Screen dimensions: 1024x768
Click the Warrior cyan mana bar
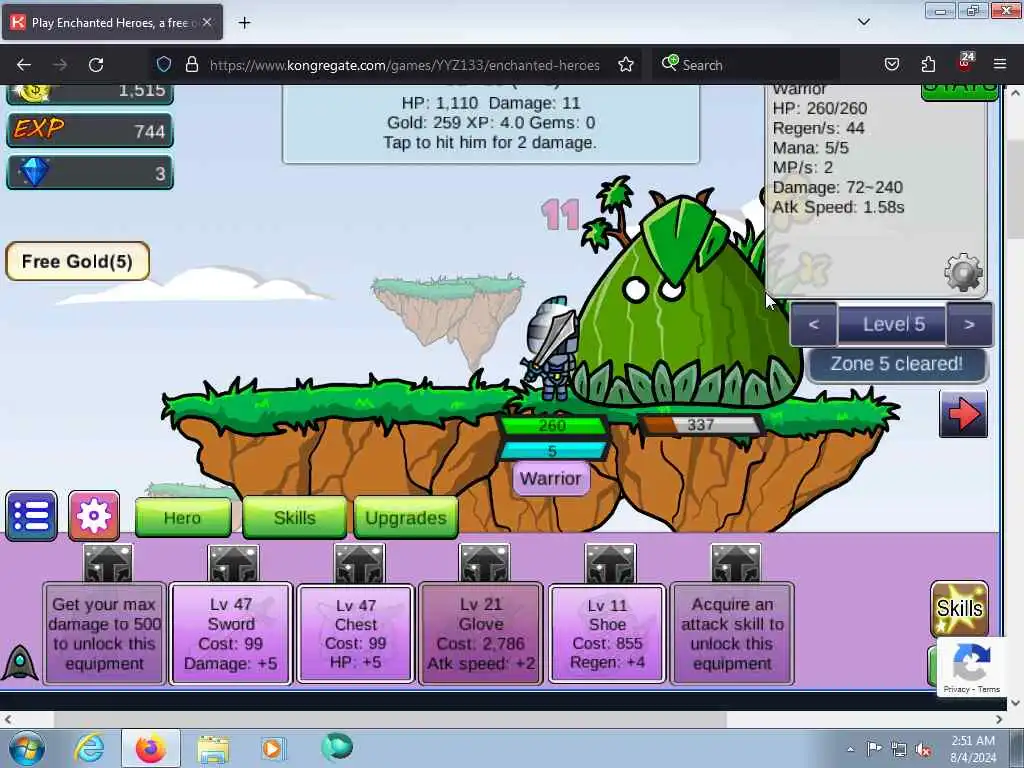552,451
